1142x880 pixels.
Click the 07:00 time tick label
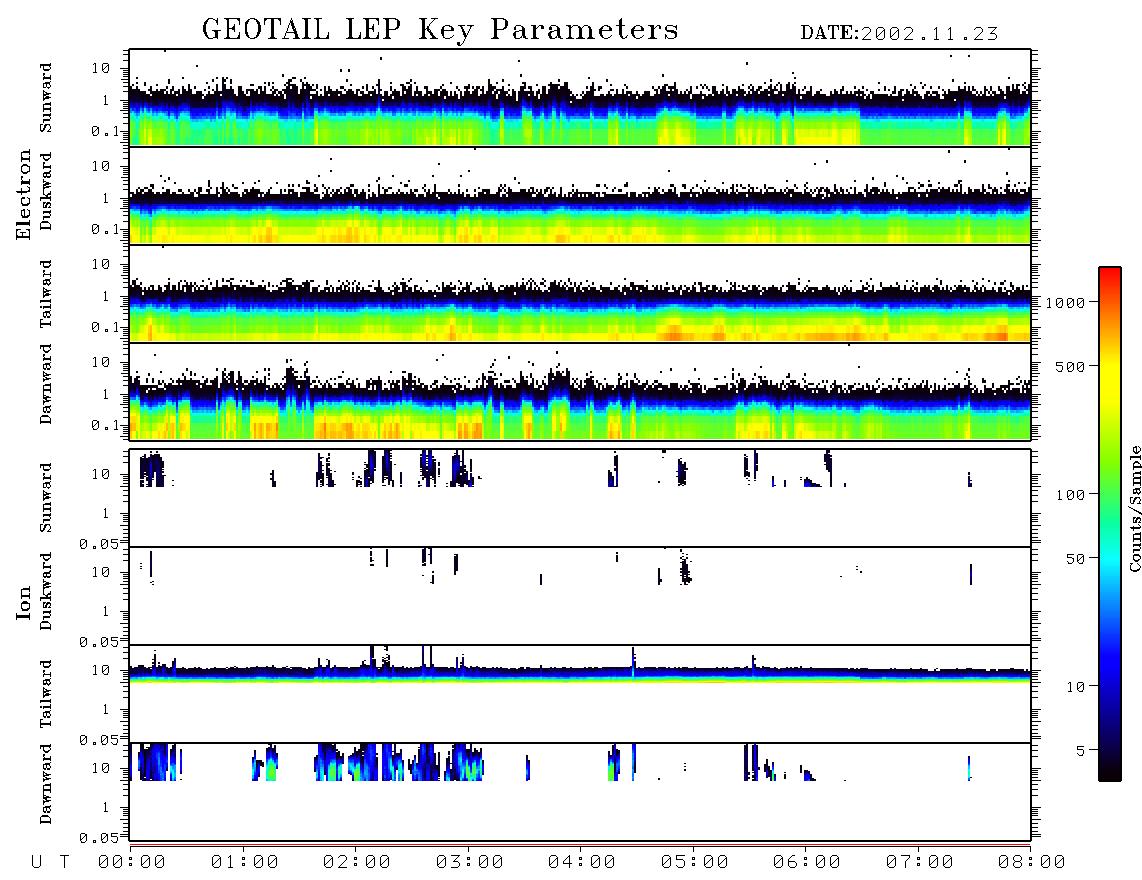coord(920,863)
